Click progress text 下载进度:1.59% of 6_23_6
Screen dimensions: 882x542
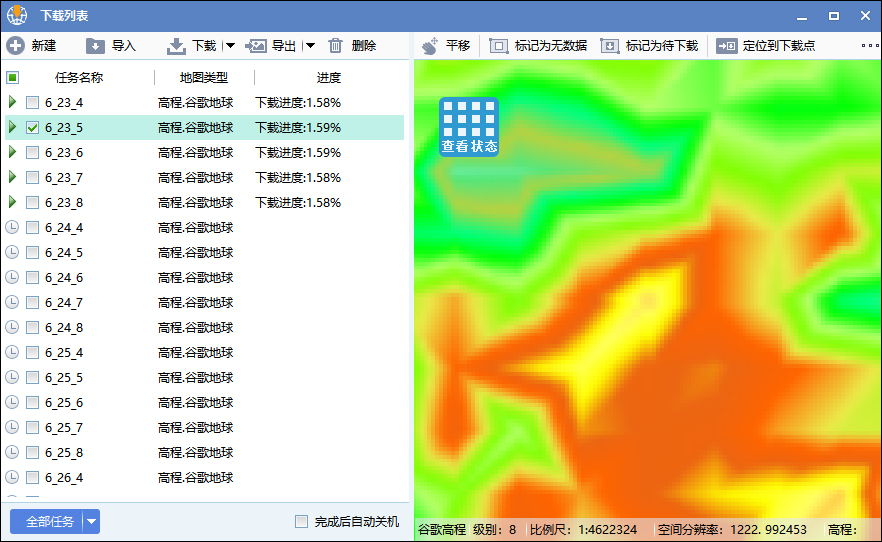click(298, 153)
